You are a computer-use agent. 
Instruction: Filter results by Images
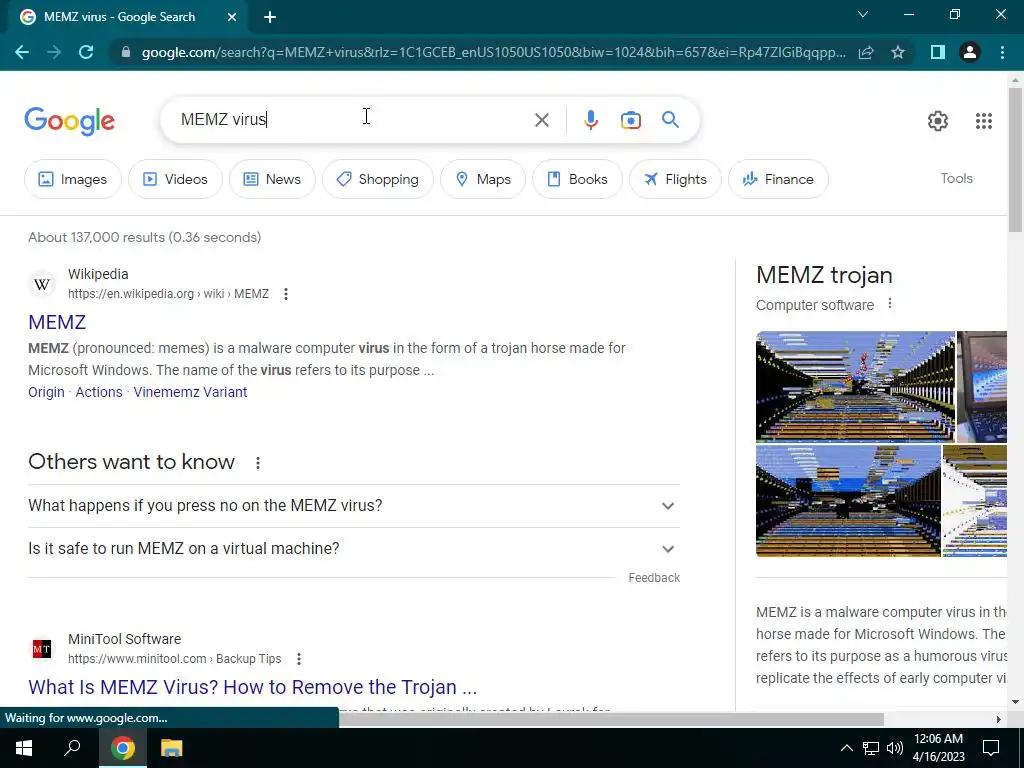click(x=72, y=179)
